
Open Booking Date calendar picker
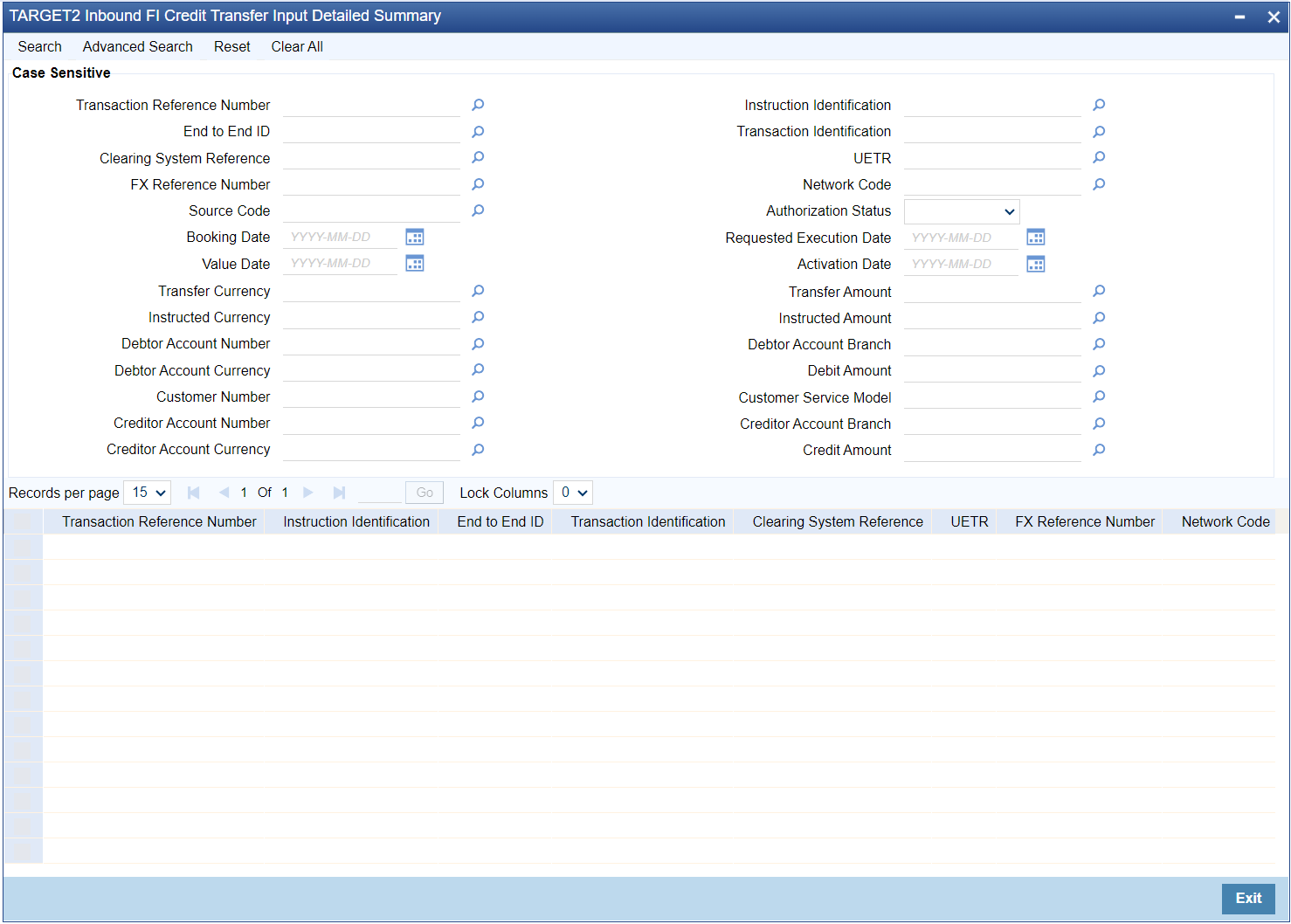tap(415, 238)
